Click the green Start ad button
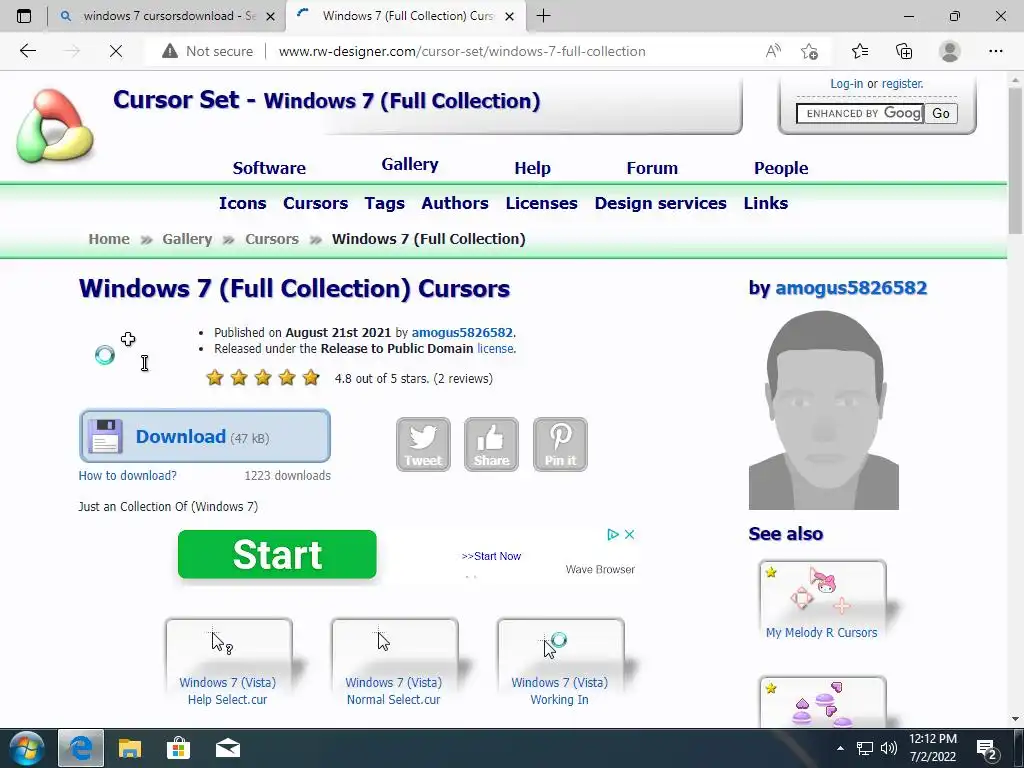 277,554
